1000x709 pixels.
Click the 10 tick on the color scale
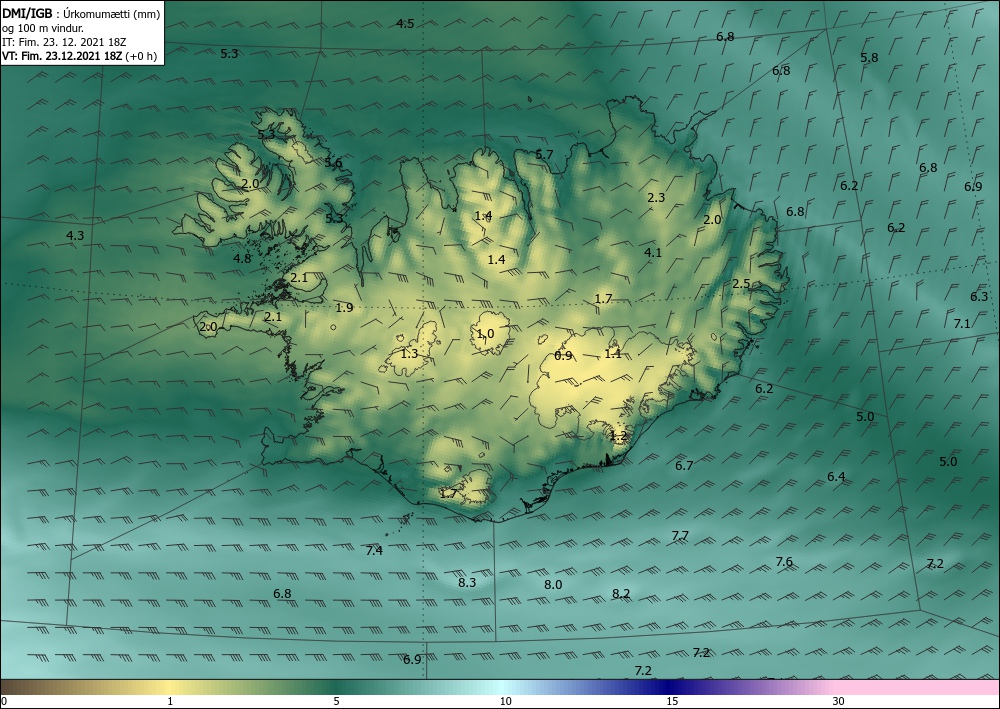(x=505, y=701)
